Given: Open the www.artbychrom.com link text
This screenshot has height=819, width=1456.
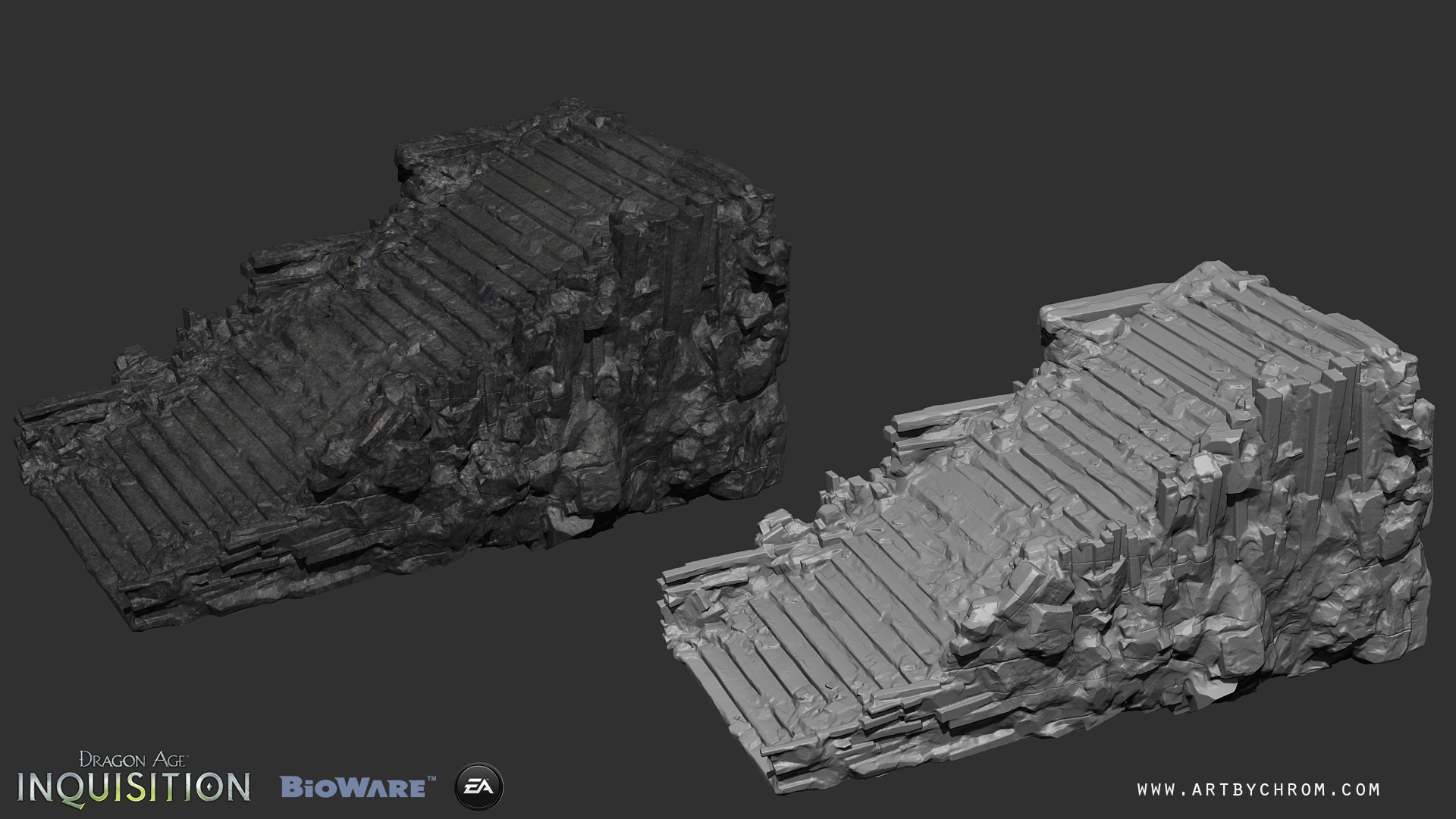Looking at the screenshot, I should [1258, 789].
